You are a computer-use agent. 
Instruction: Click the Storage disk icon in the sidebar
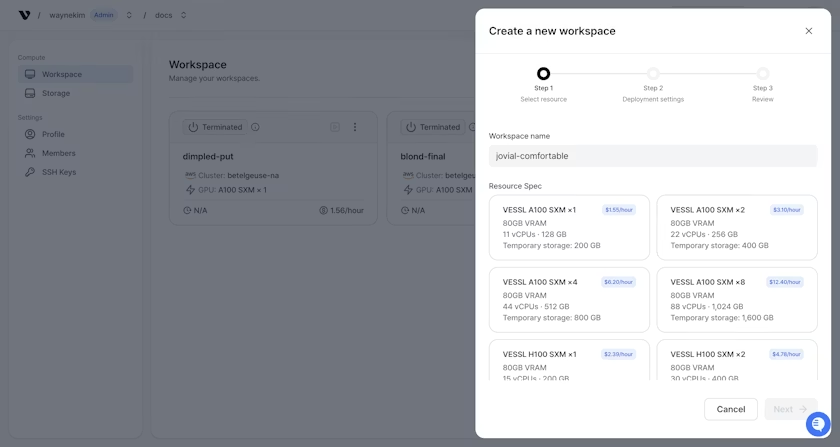point(30,93)
